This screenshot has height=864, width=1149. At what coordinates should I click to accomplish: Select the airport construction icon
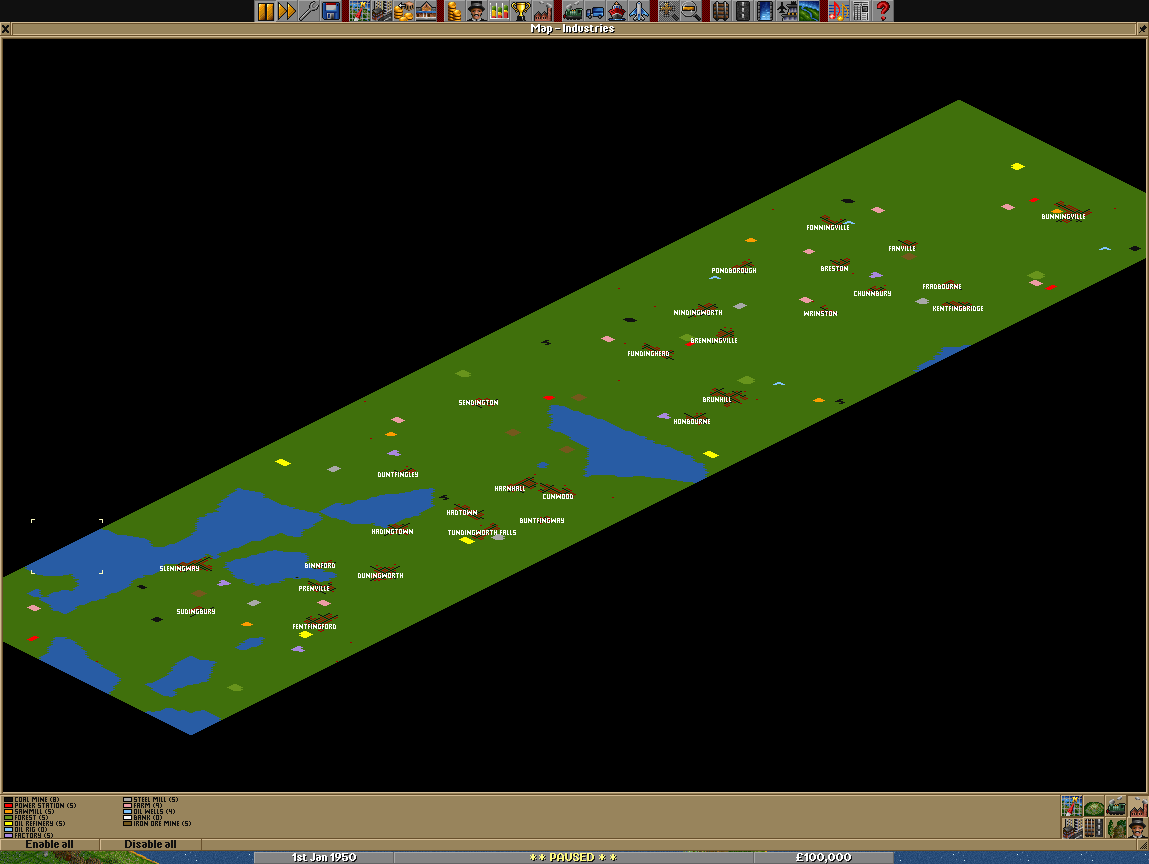(x=787, y=11)
